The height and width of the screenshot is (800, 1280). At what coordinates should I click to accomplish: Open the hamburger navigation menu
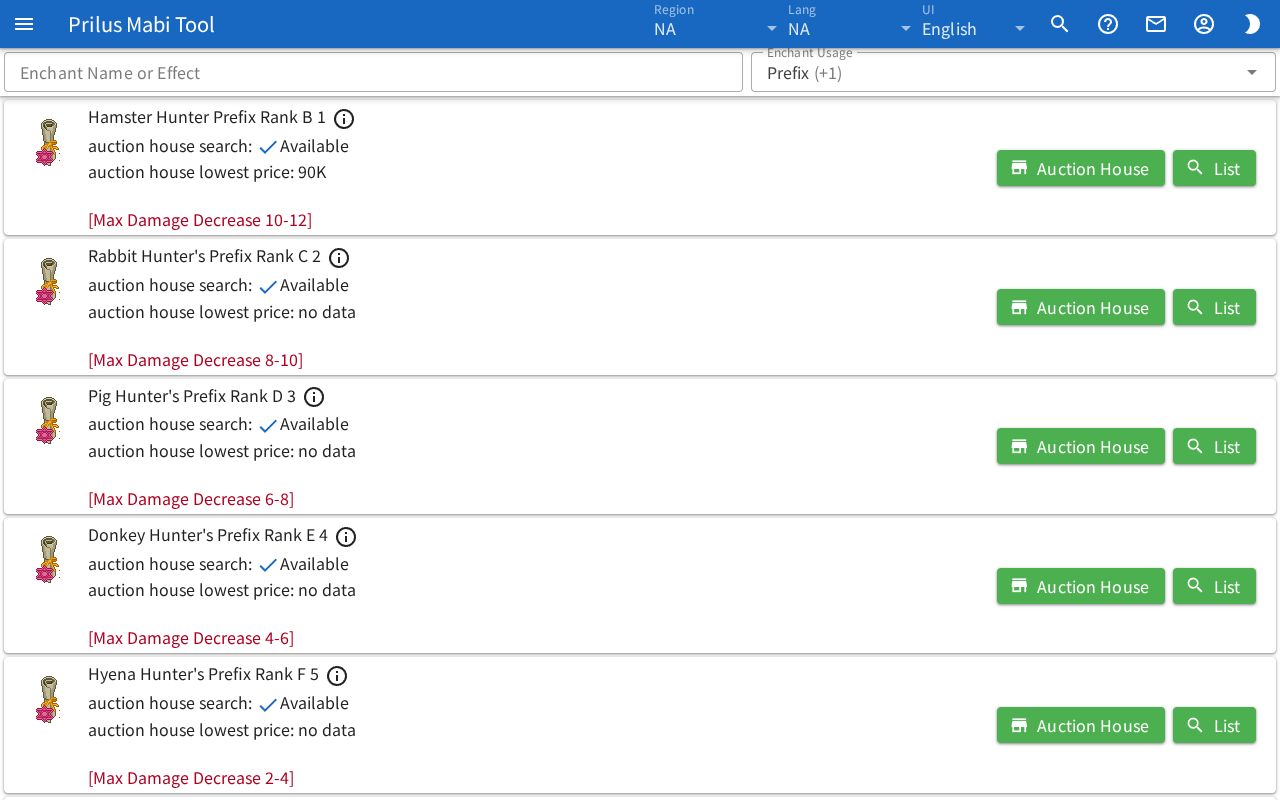click(24, 24)
